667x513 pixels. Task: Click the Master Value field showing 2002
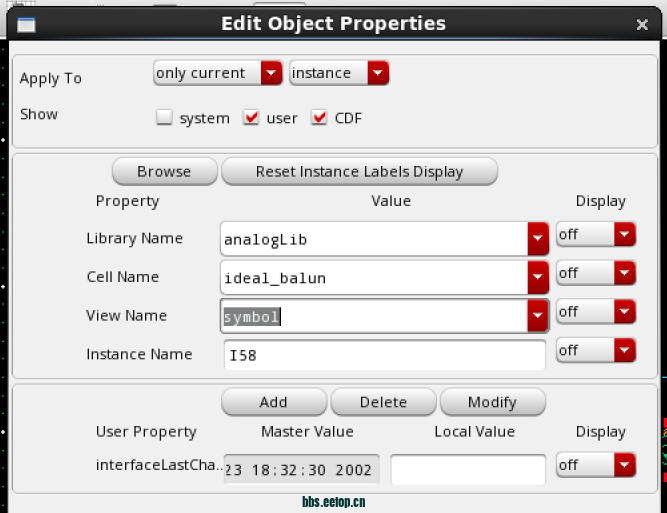coord(302,469)
